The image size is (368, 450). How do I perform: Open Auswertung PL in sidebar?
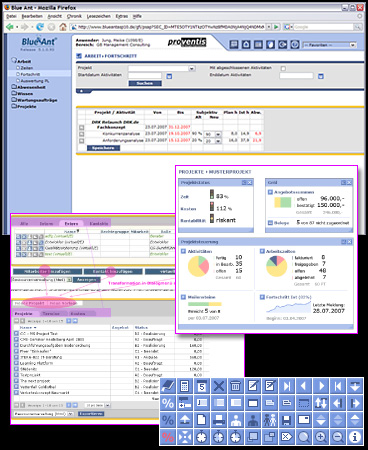coord(32,81)
